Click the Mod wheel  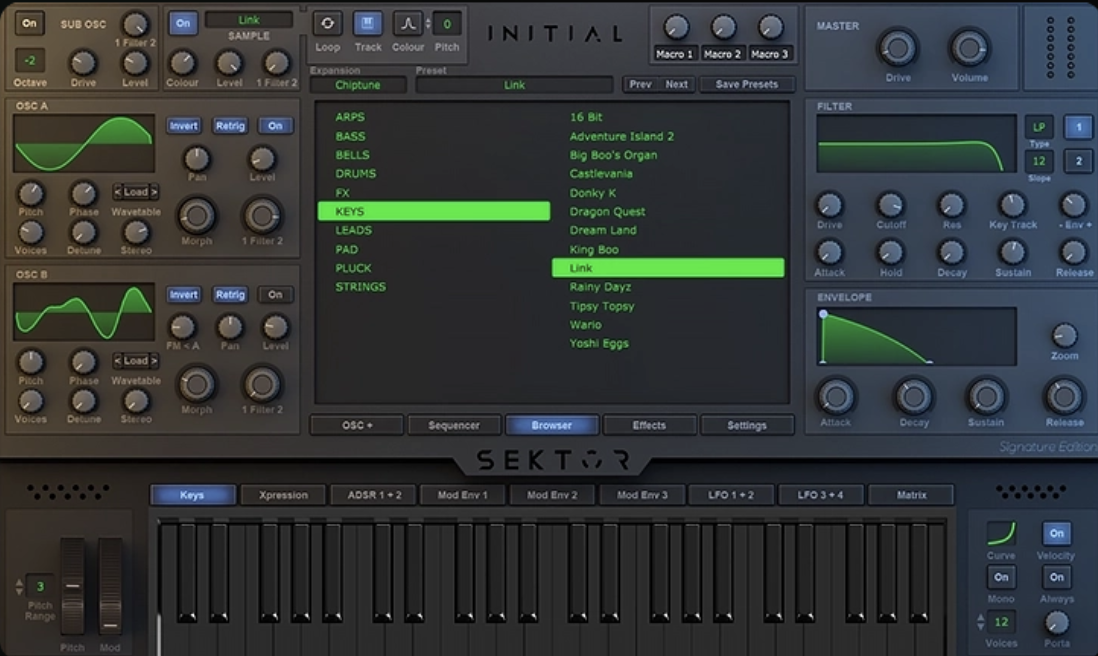pos(110,586)
